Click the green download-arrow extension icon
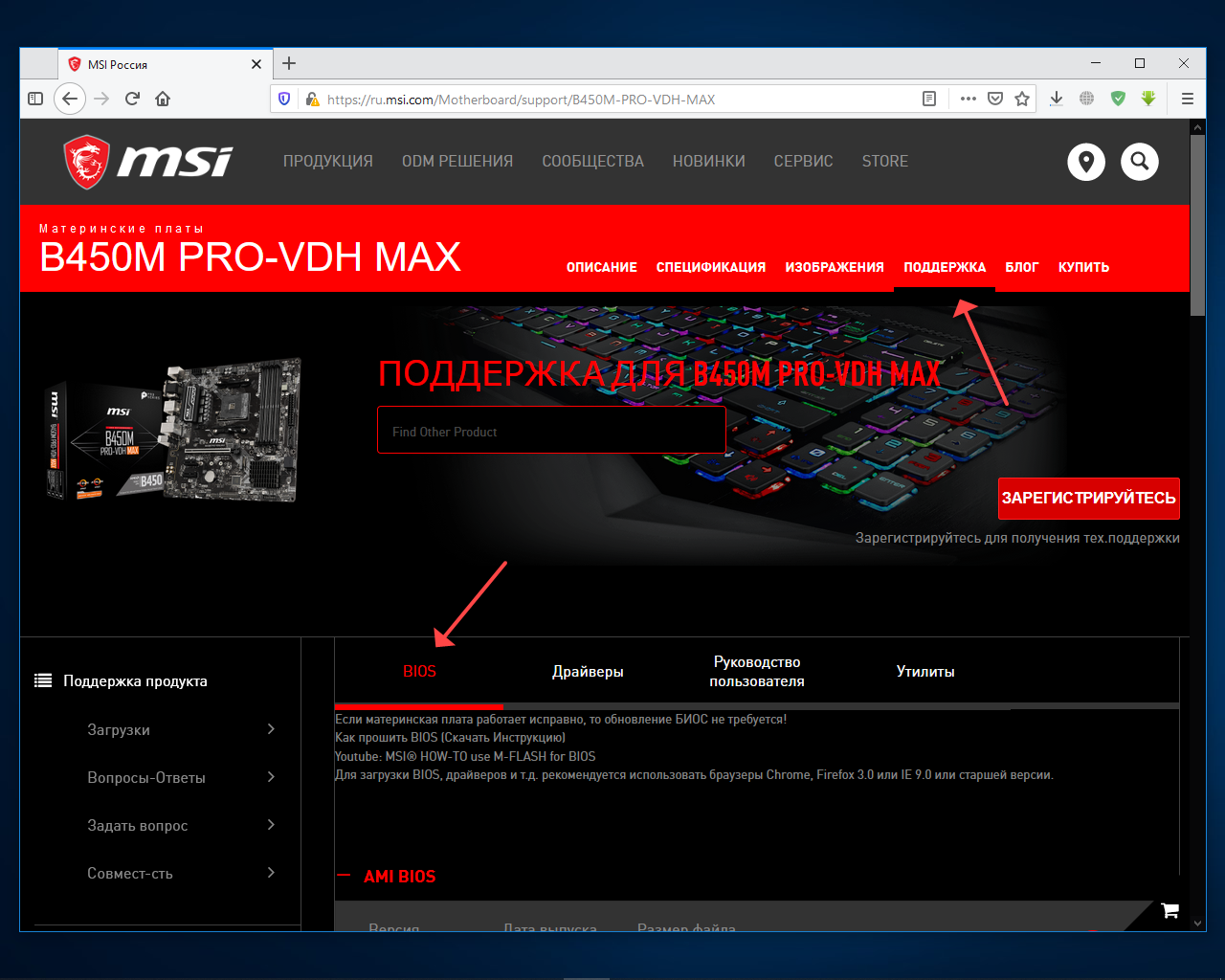This screenshot has width=1225, height=980. pos(1148,99)
